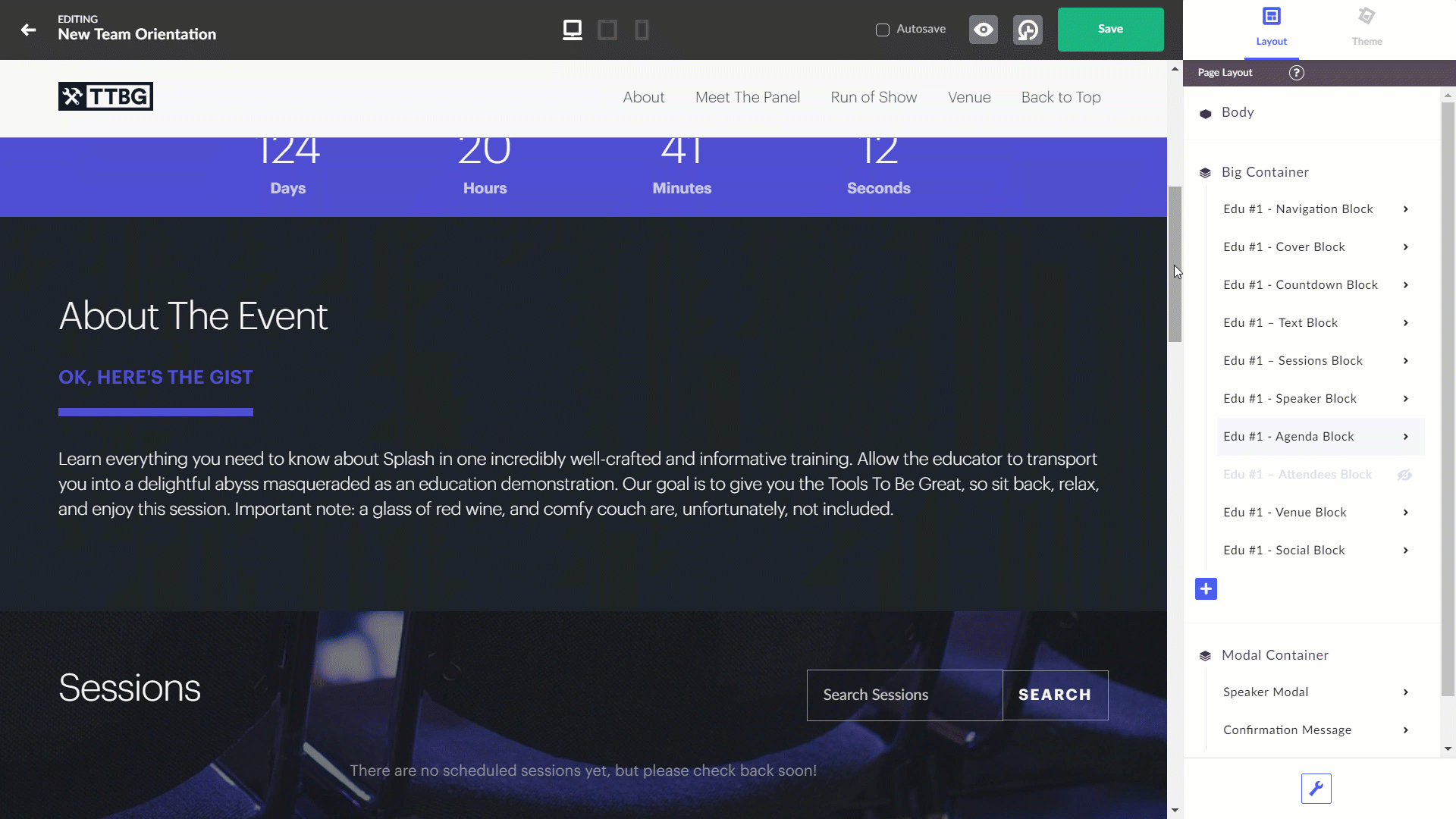Select the Layout tab
1456x819 pixels.
[1272, 25]
